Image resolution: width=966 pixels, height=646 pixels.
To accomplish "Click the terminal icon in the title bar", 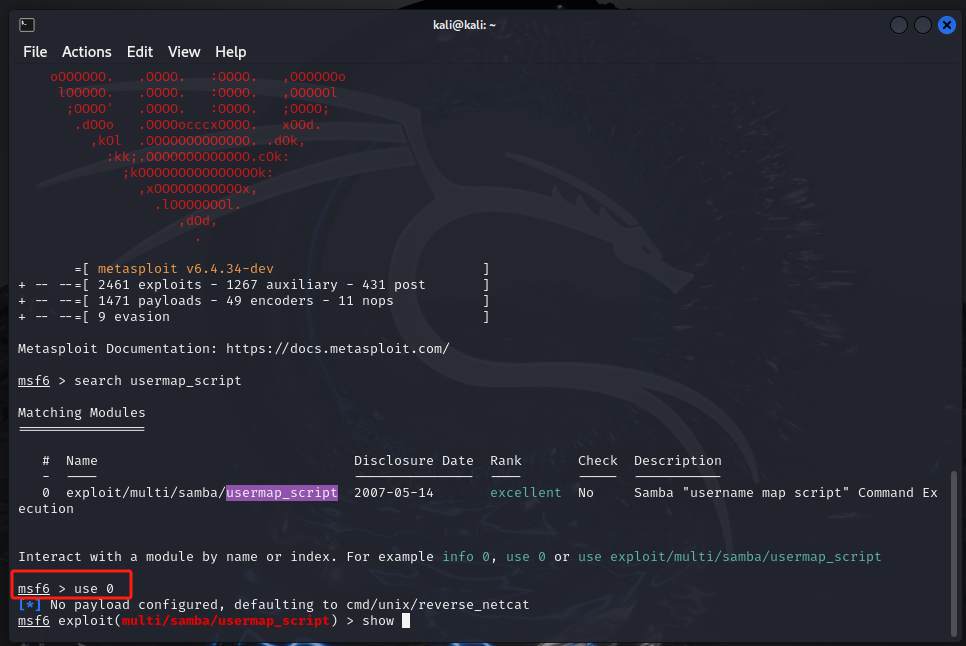I will point(27,25).
